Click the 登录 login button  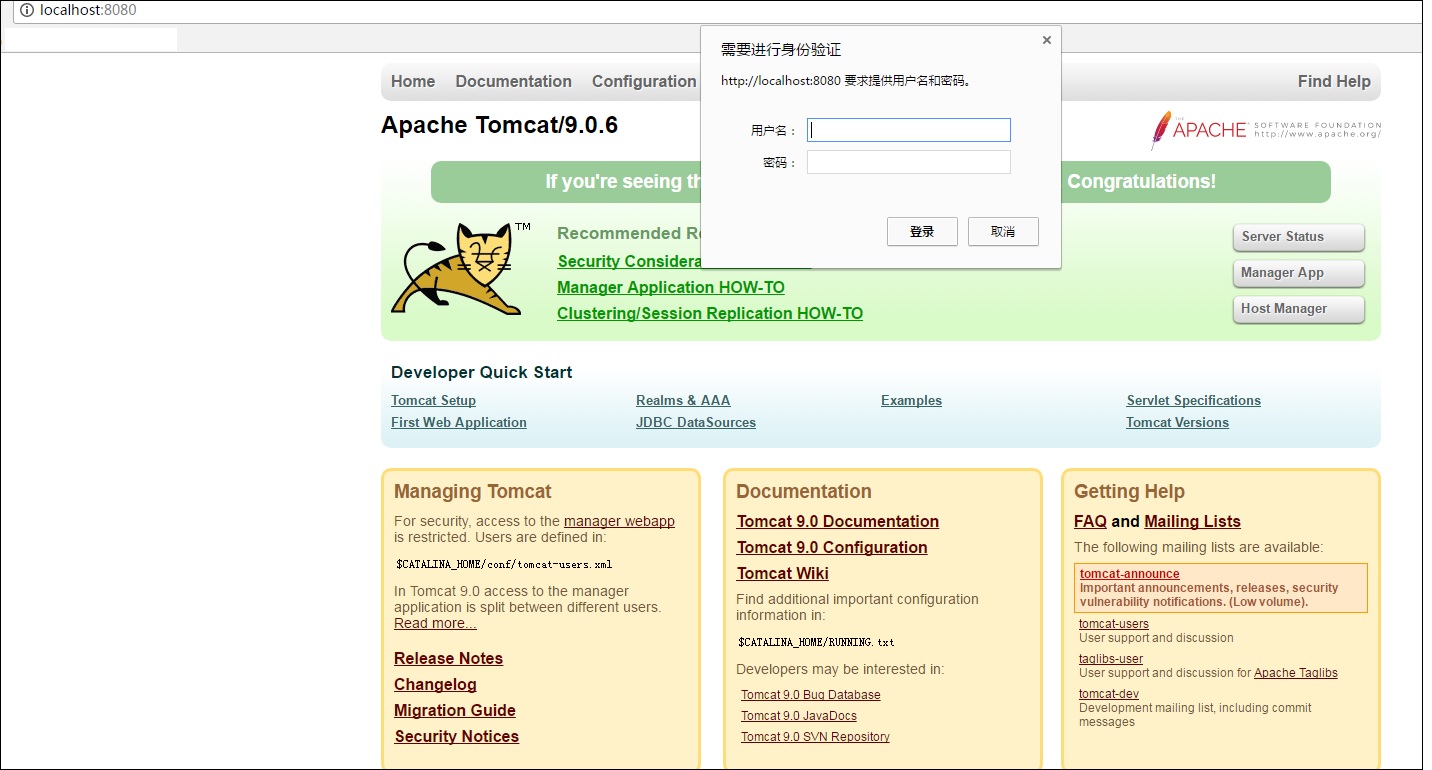[x=922, y=231]
